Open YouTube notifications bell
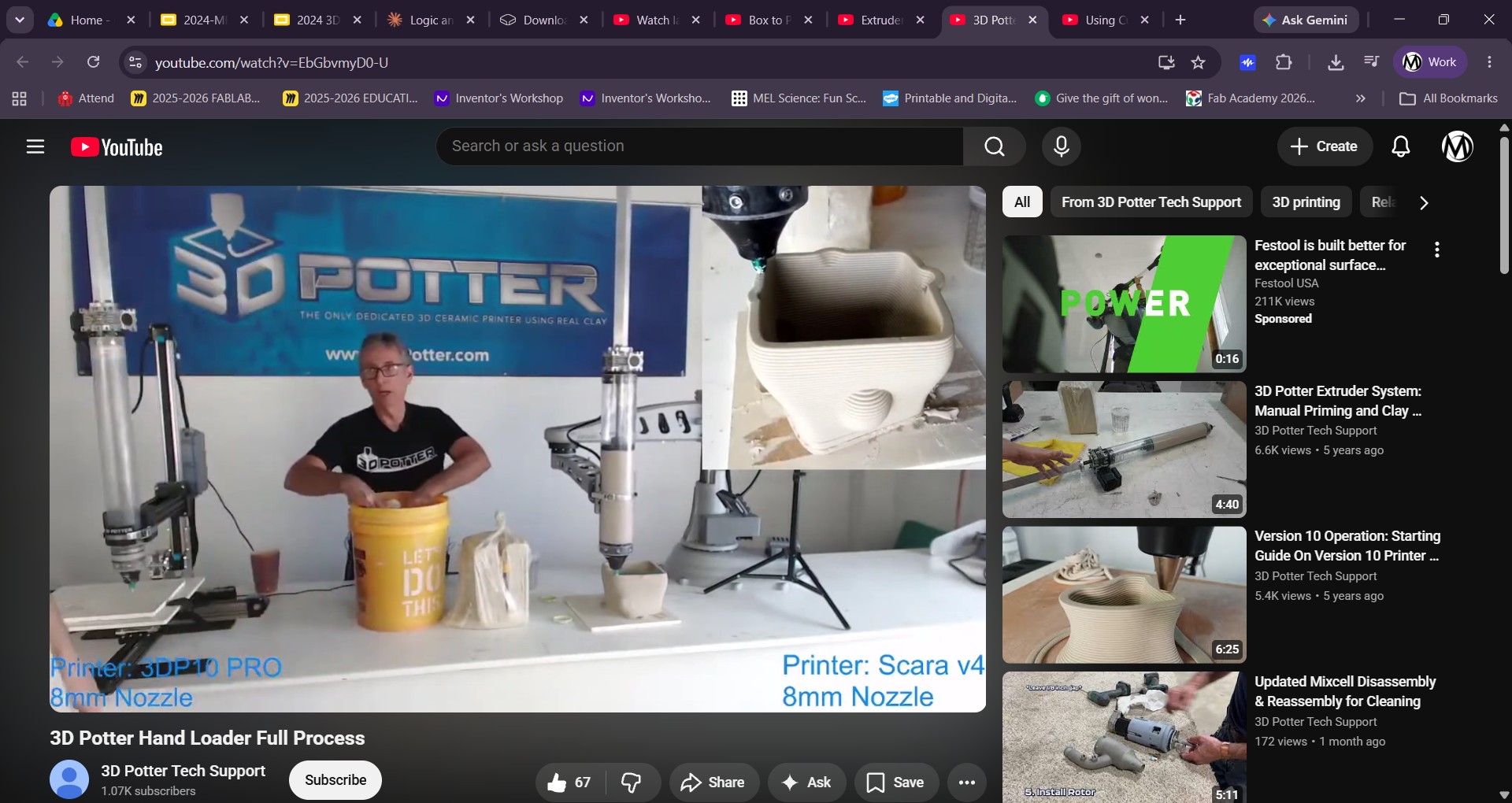This screenshot has width=1512, height=803. coord(1400,146)
